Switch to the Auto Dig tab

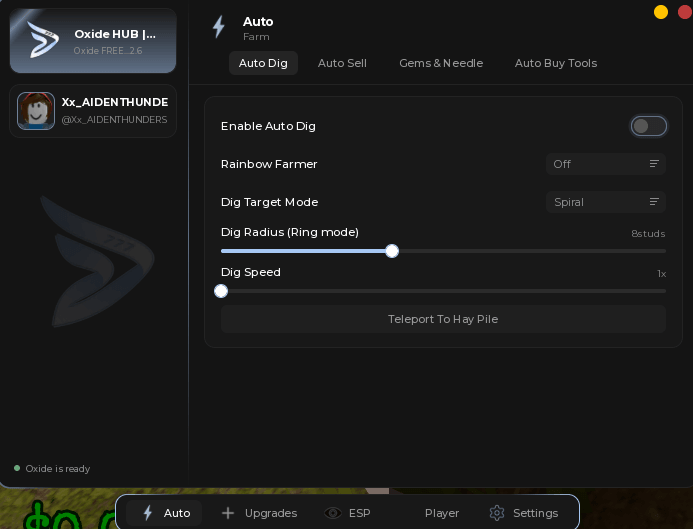point(263,63)
